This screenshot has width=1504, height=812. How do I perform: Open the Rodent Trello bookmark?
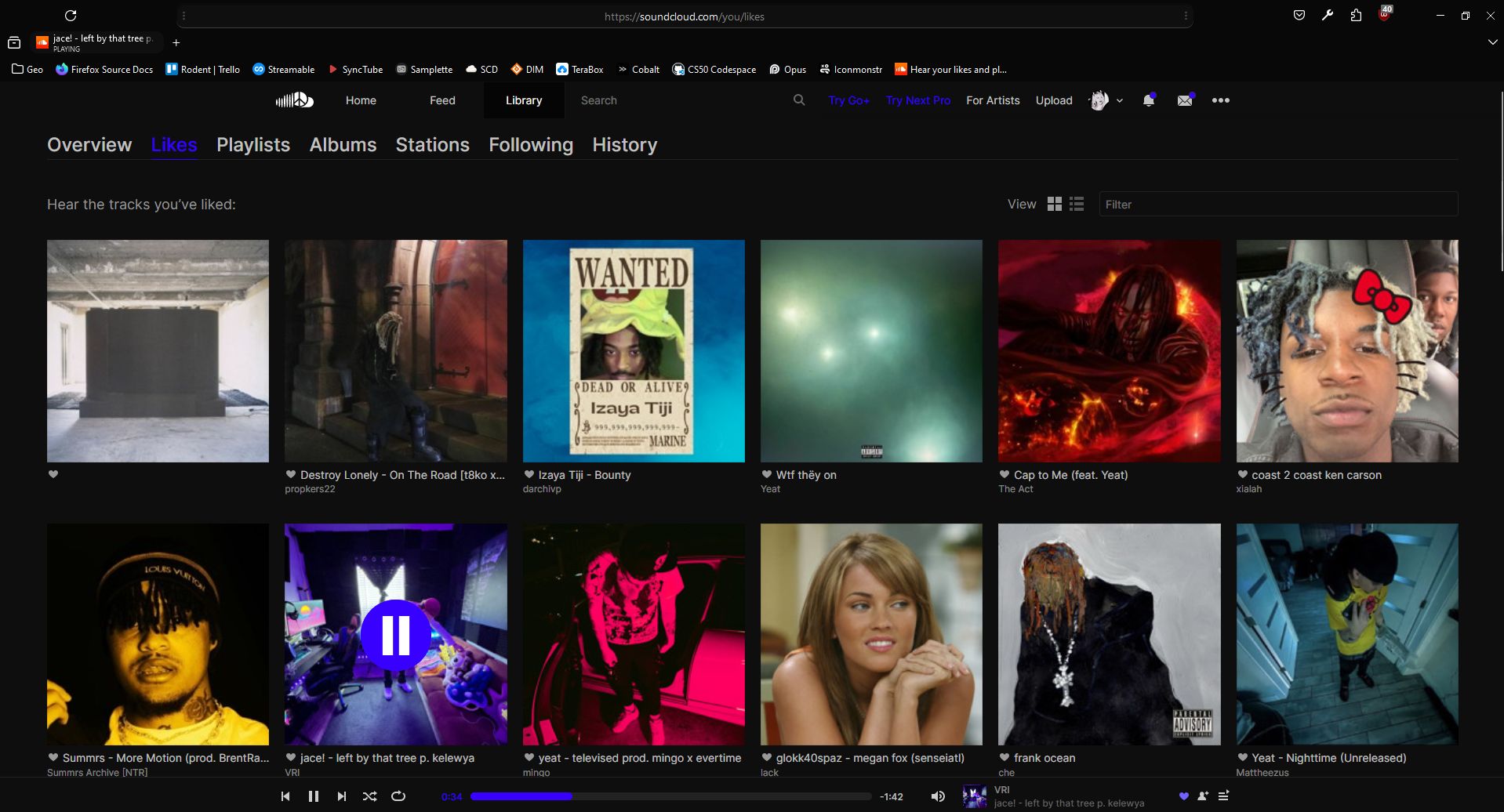[203, 69]
